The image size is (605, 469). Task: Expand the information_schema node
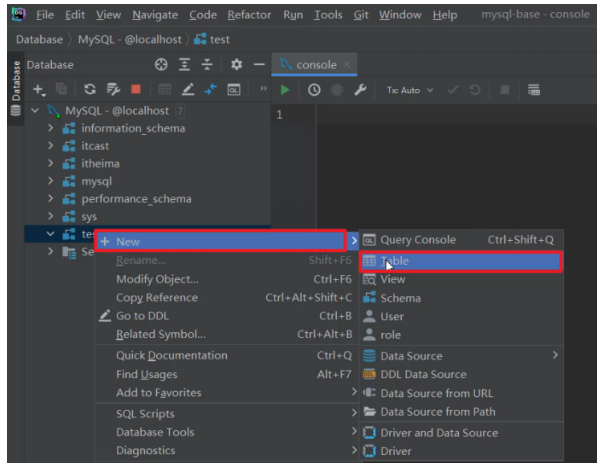(51, 128)
